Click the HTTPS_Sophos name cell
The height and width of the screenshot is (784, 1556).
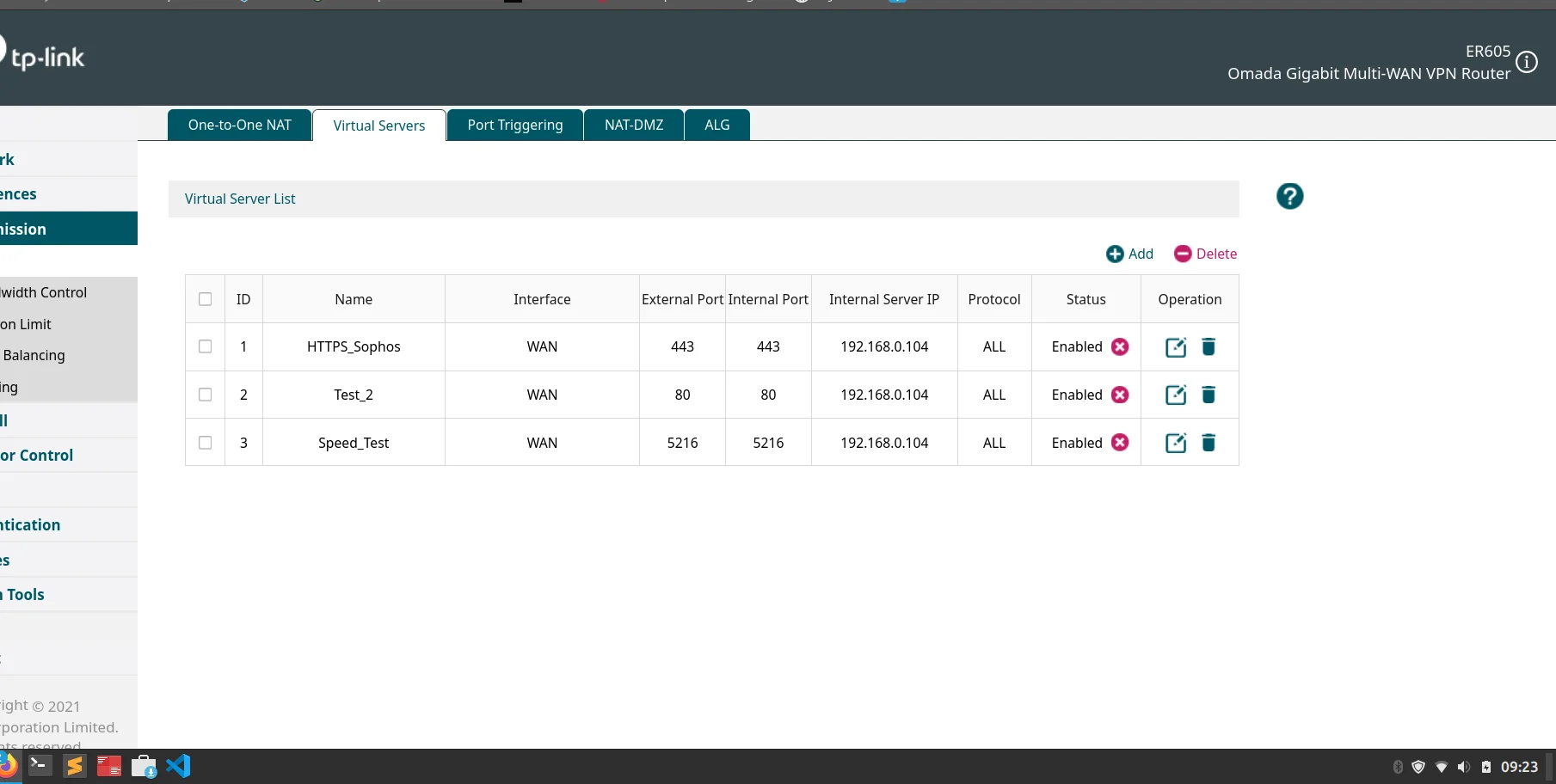(x=354, y=346)
